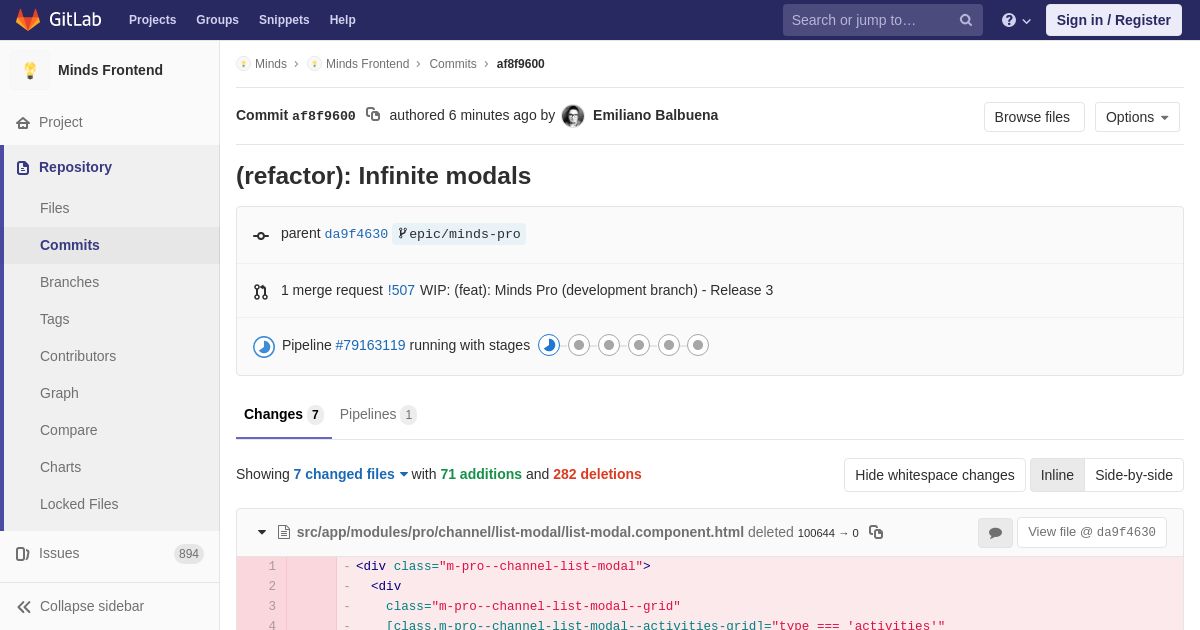Click the sixth pipeline stage circle
This screenshot has height=630, width=1200.
tap(698, 345)
